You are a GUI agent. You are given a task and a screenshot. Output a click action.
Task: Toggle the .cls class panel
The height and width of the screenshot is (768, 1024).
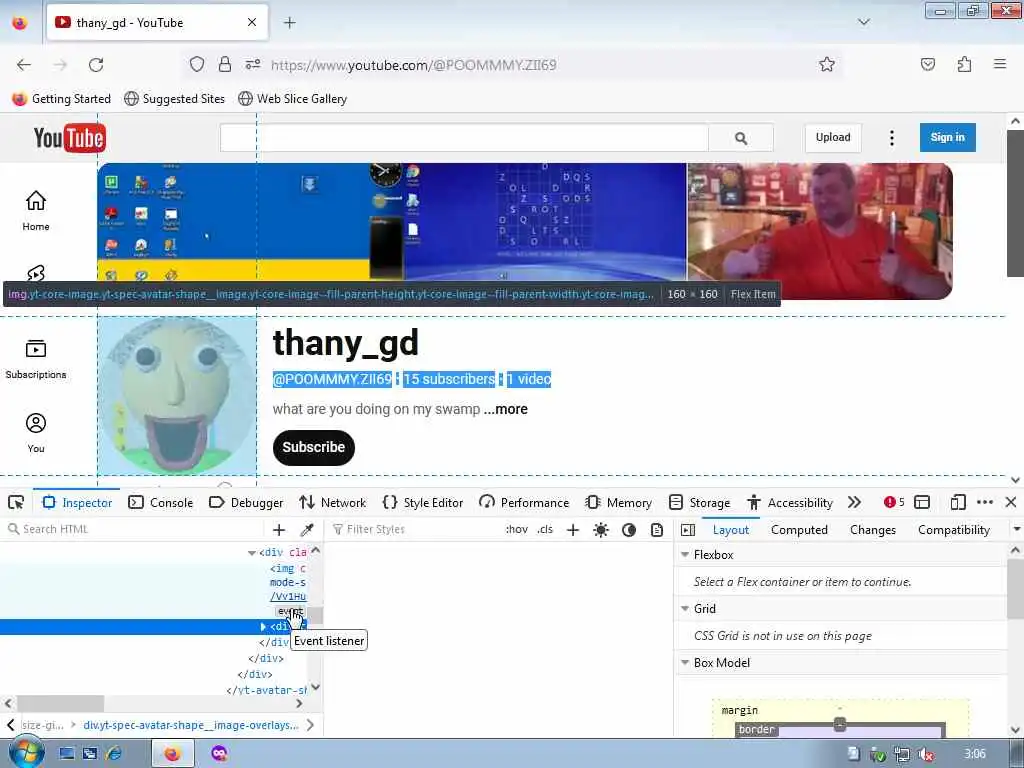click(x=545, y=529)
